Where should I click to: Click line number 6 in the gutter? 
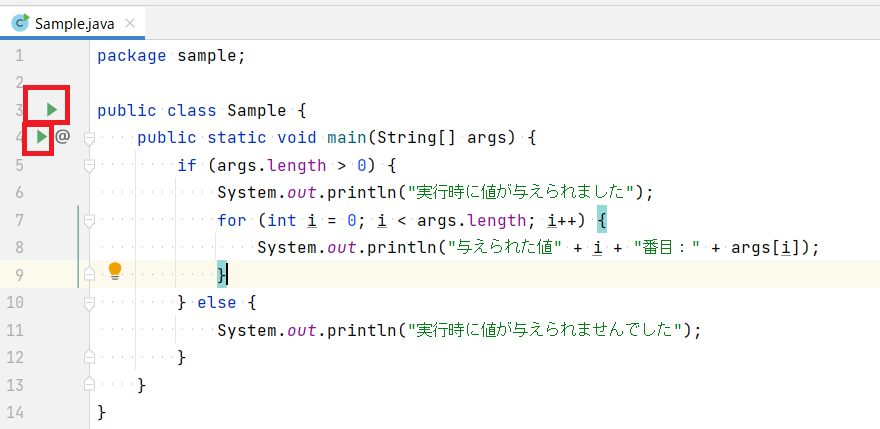(x=19, y=193)
